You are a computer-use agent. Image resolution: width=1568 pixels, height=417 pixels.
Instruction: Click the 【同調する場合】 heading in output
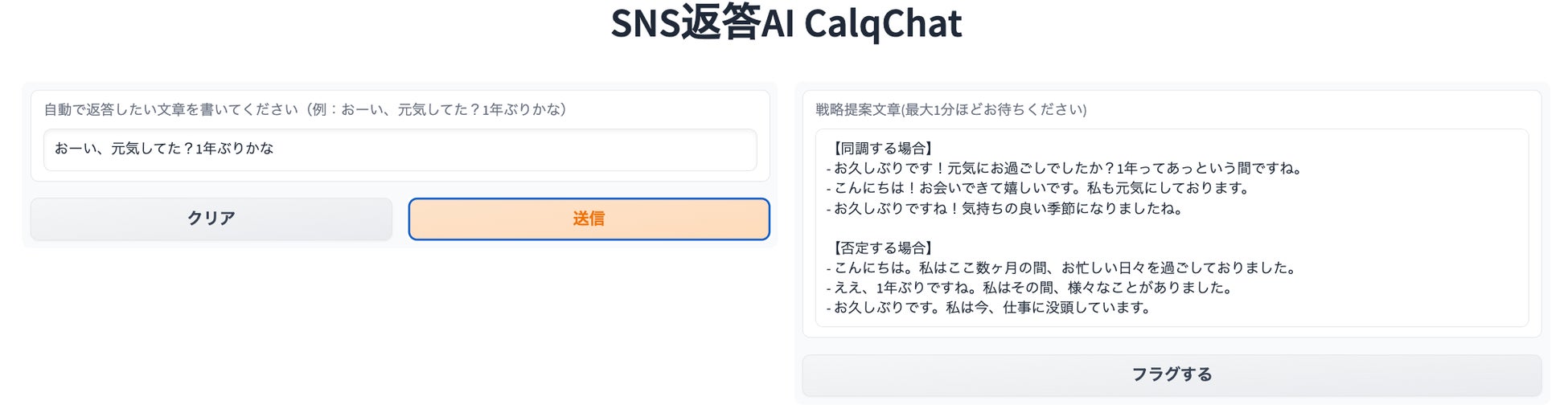tap(881, 149)
